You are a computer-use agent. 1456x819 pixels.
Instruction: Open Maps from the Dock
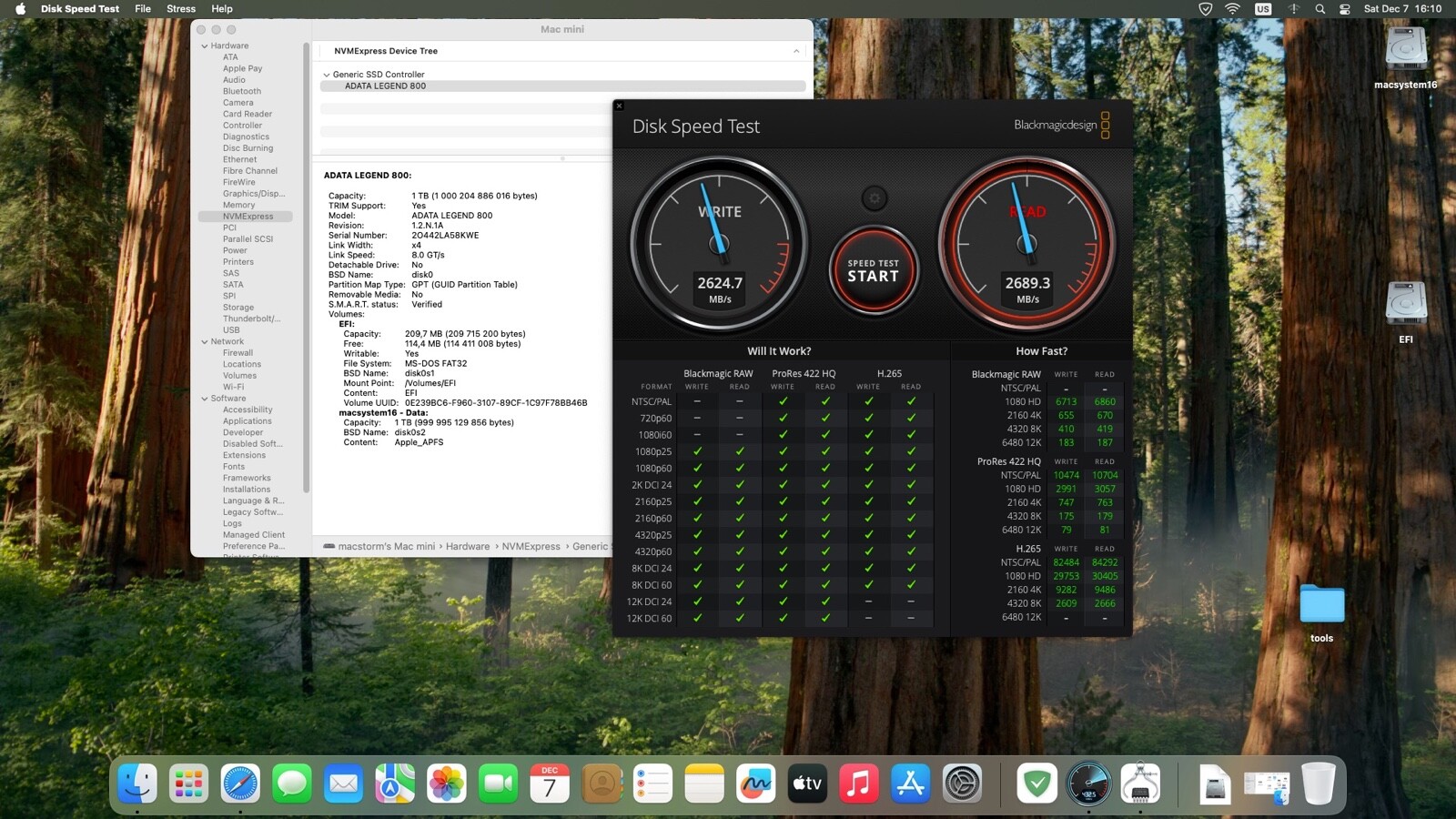[x=395, y=783]
